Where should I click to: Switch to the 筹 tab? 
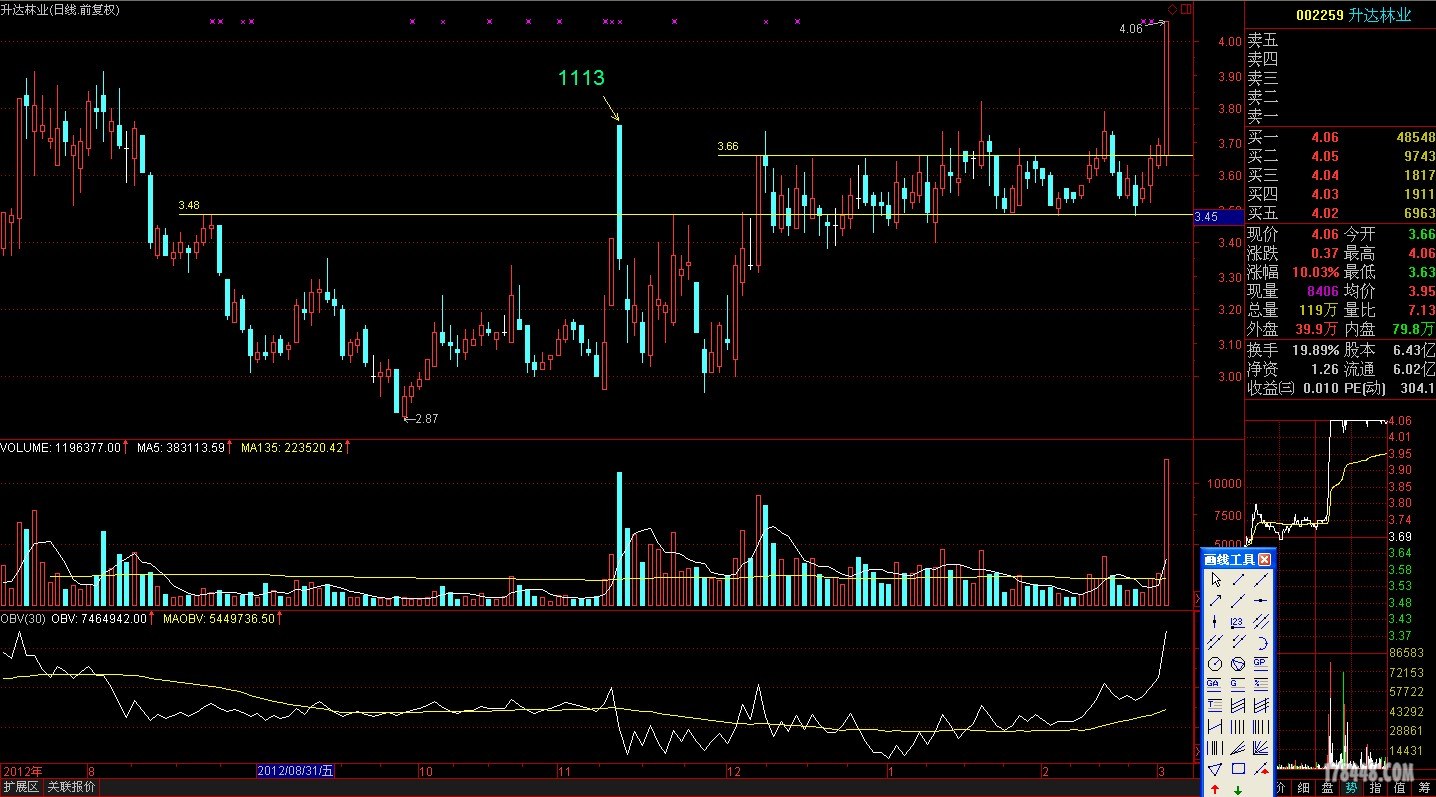(1425, 788)
